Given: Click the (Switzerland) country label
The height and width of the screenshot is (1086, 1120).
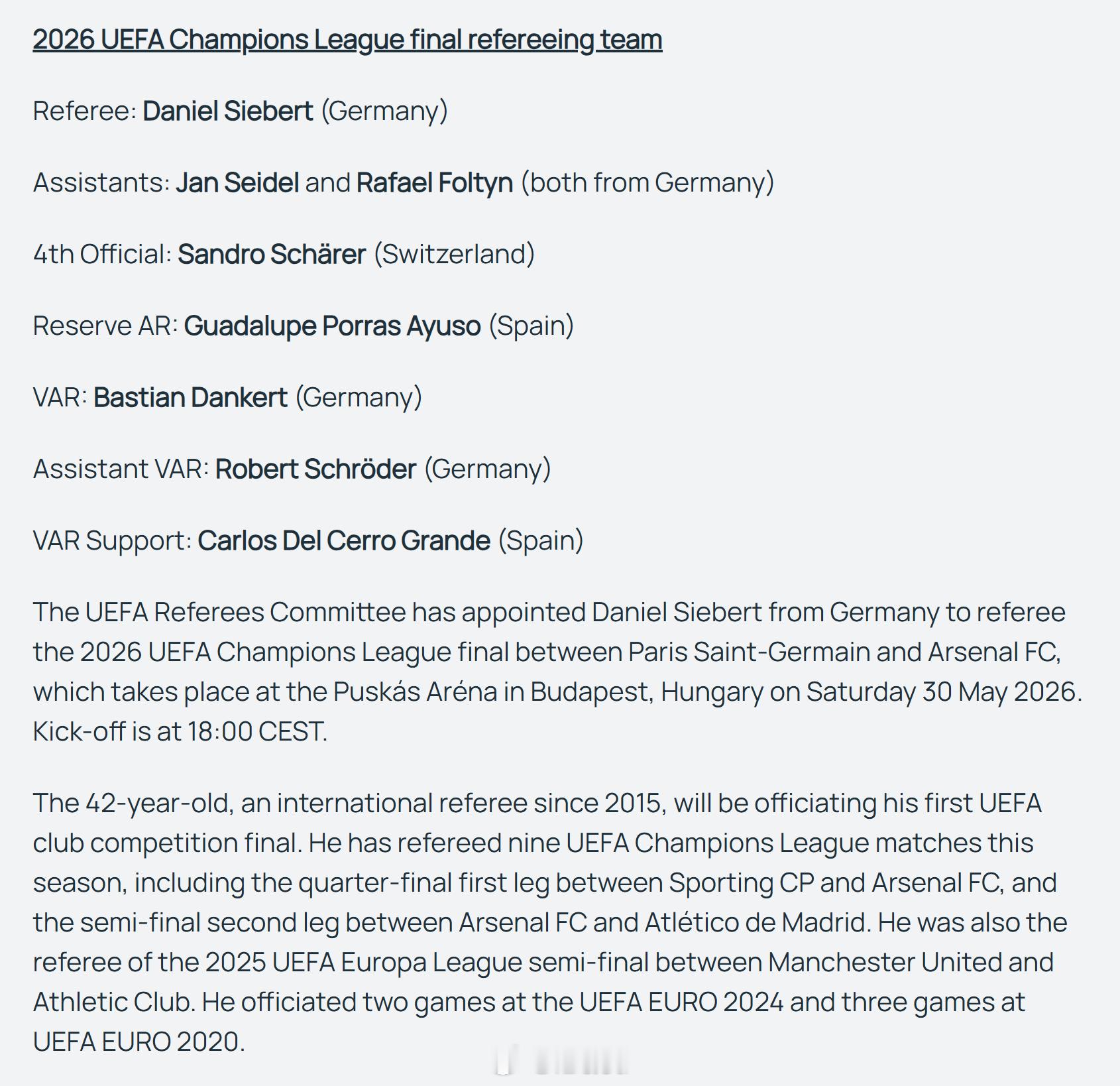Looking at the screenshot, I should [x=455, y=254].
